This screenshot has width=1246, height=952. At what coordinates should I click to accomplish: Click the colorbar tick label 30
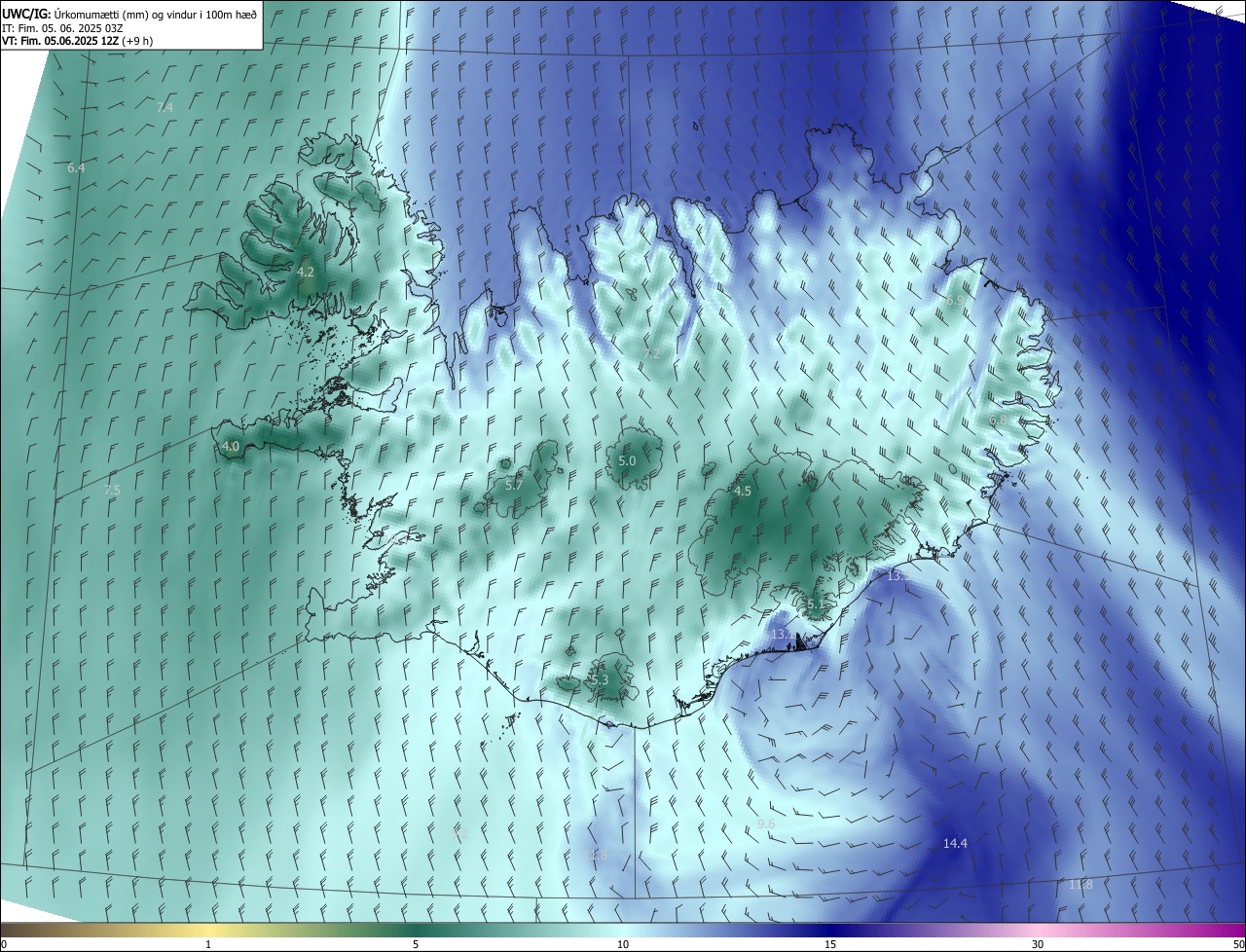(1038, 945)
